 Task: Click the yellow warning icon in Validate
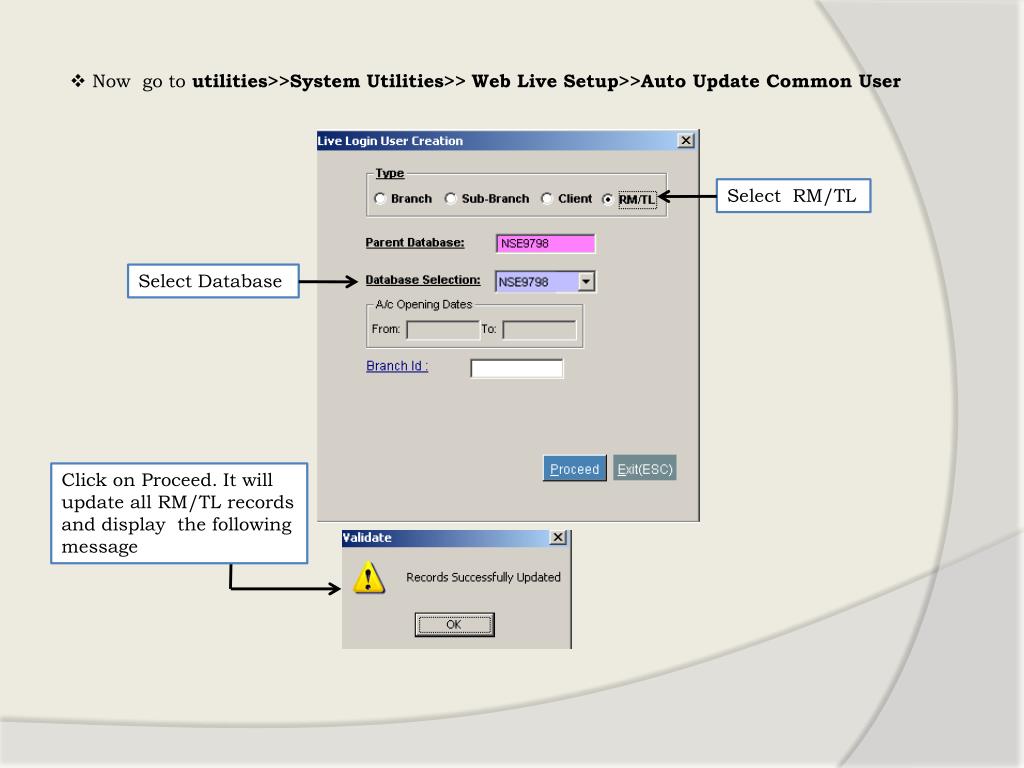point(369,578)
